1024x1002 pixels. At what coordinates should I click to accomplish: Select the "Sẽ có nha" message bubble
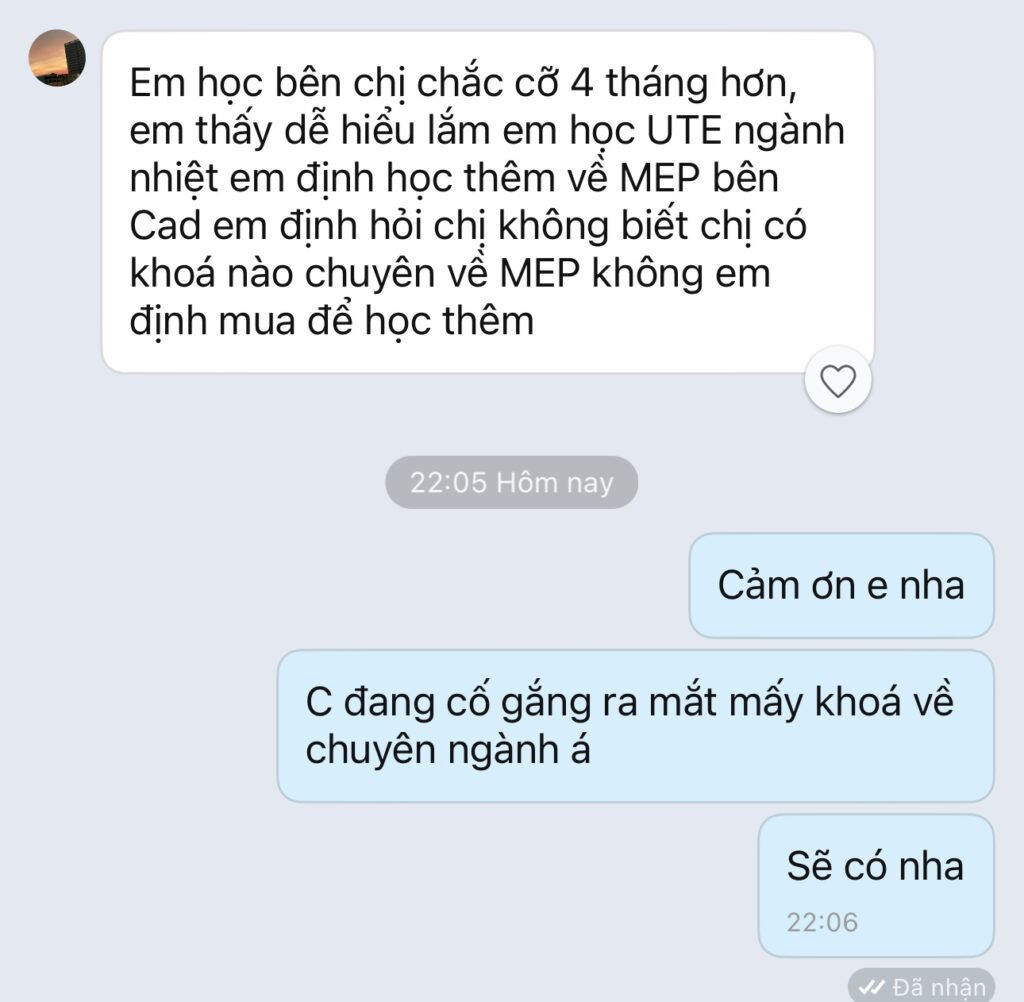[876, 885]
